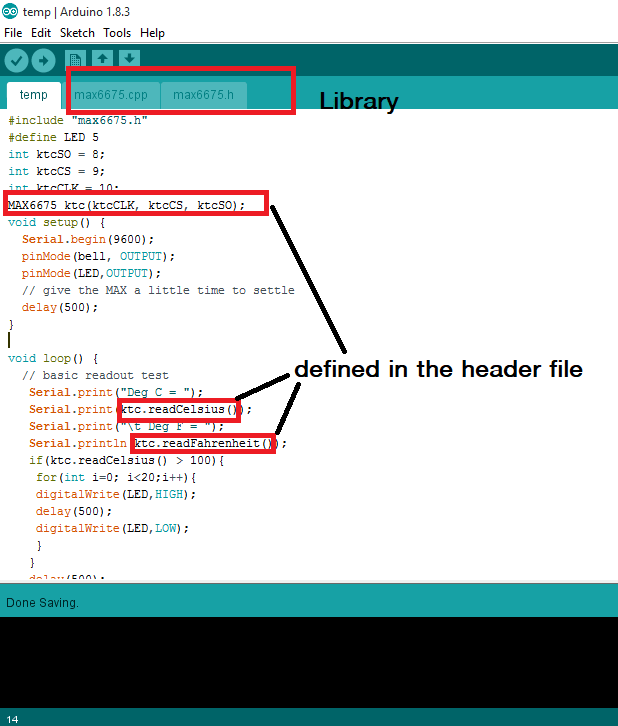Viewport: 618px width, 726px height.
Task: Click the void setup() { line
Action: [x=56, y=223]
